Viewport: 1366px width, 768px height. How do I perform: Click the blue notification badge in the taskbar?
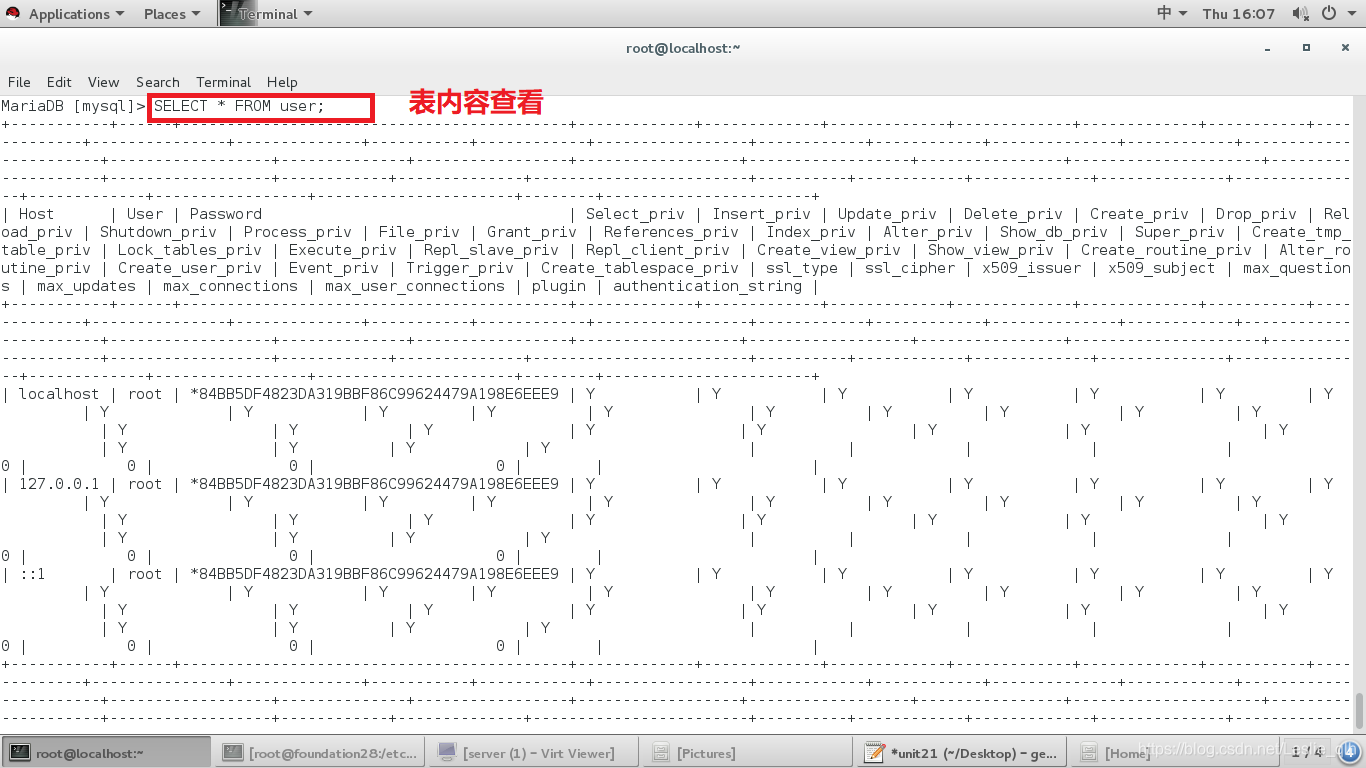[1347, 751]
